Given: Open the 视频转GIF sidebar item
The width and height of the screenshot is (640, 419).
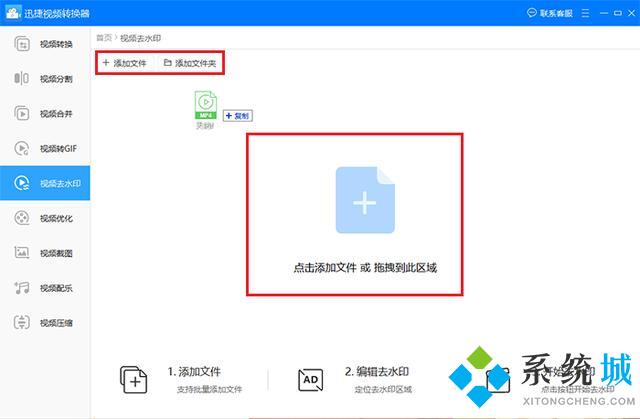Looking at the screenshot, I should (x=45, y=148).
